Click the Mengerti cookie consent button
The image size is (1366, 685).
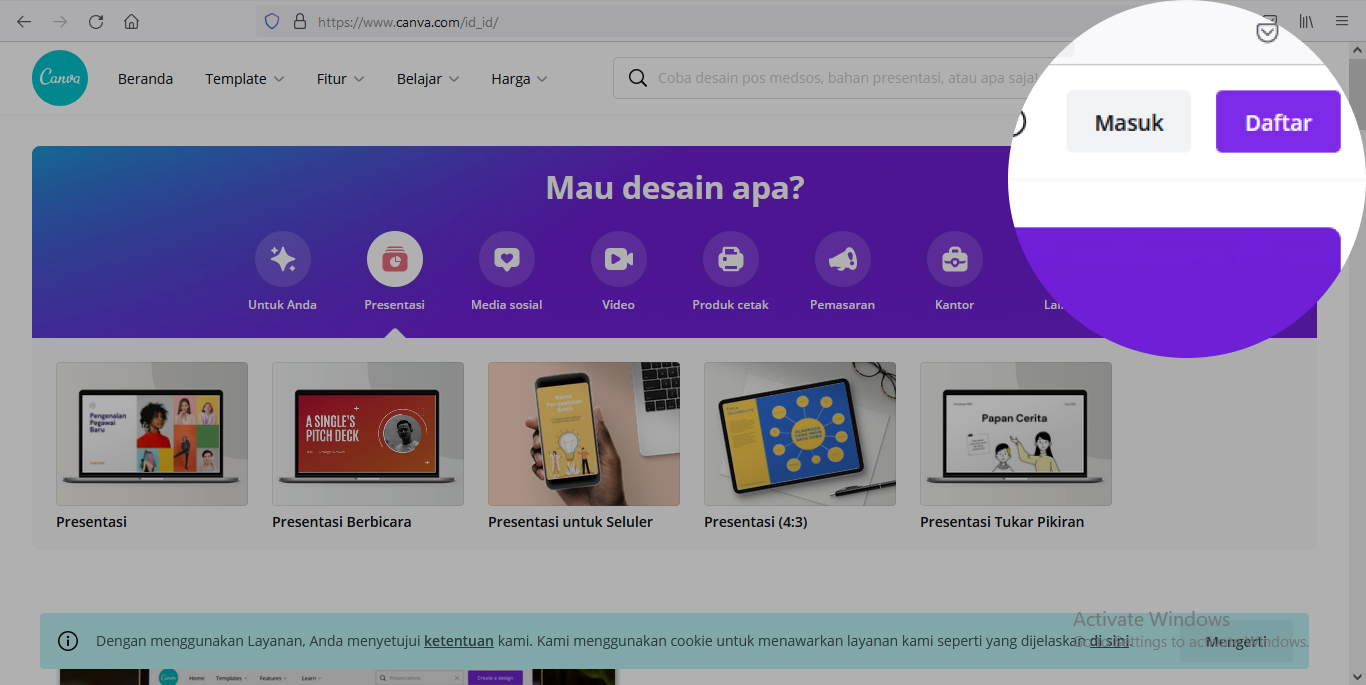(x=1234, y=641)
